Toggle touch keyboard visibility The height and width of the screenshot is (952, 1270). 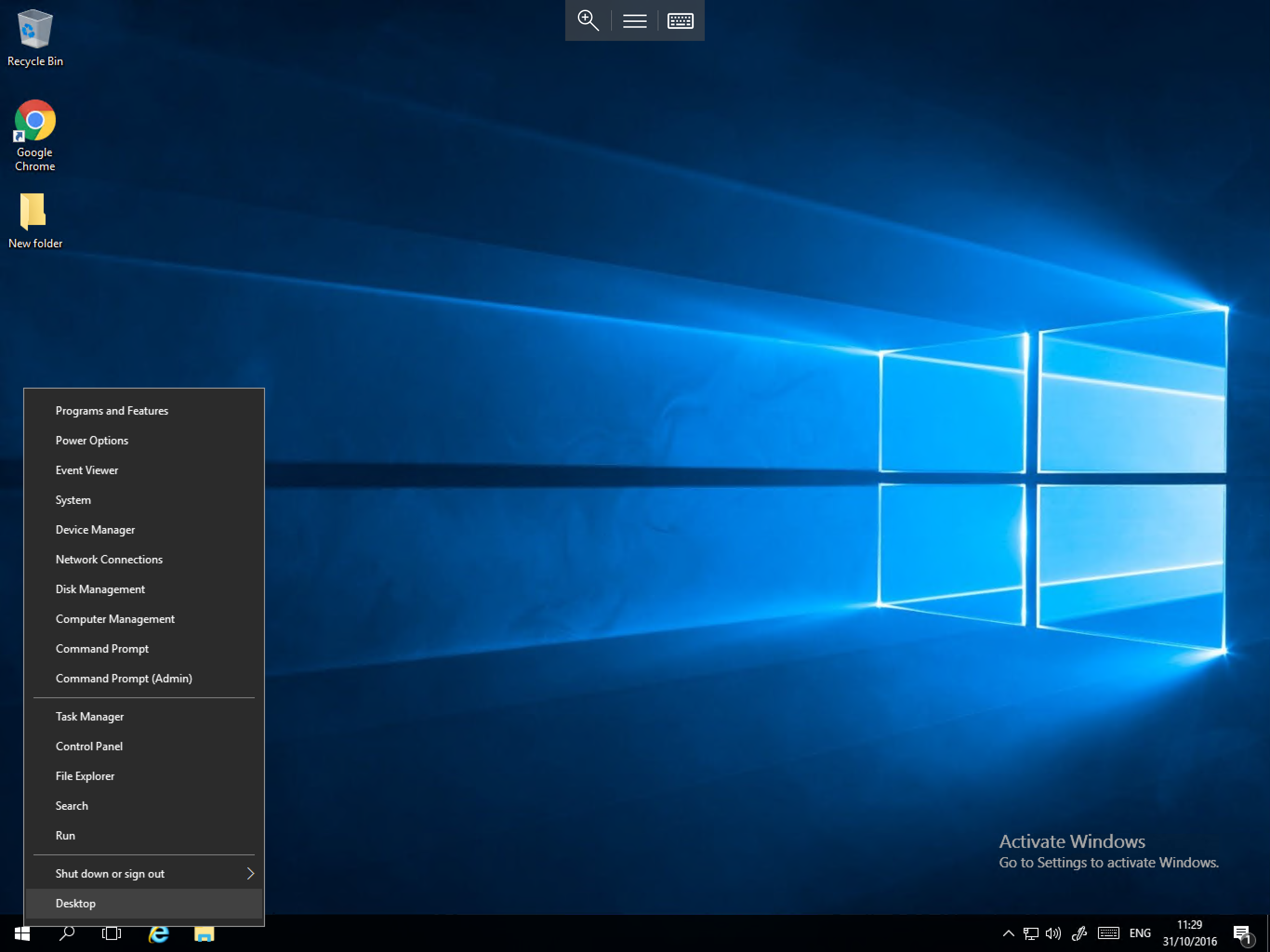(681, 20)
